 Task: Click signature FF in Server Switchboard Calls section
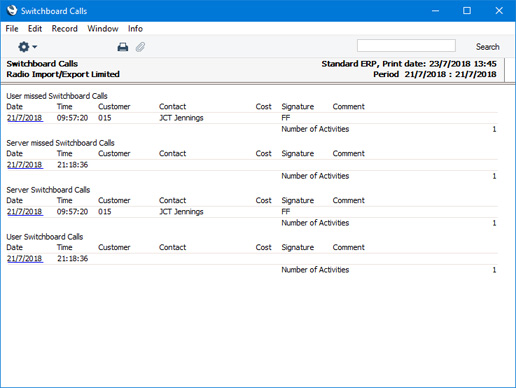pos(286,212)
